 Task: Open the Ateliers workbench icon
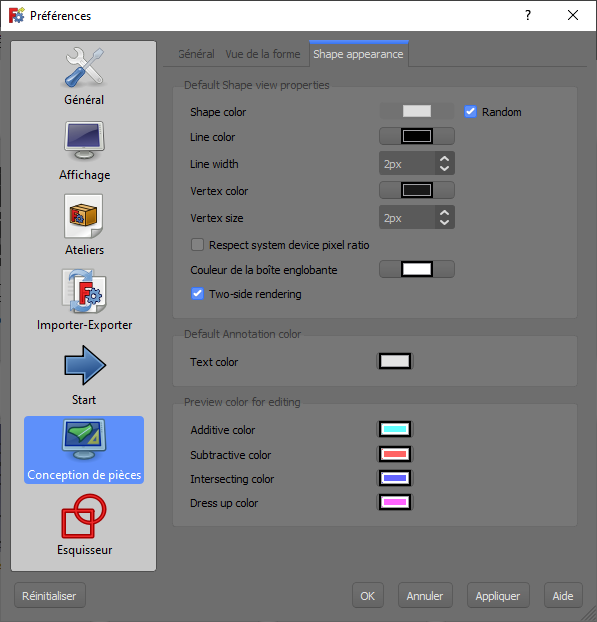(84, 216)
